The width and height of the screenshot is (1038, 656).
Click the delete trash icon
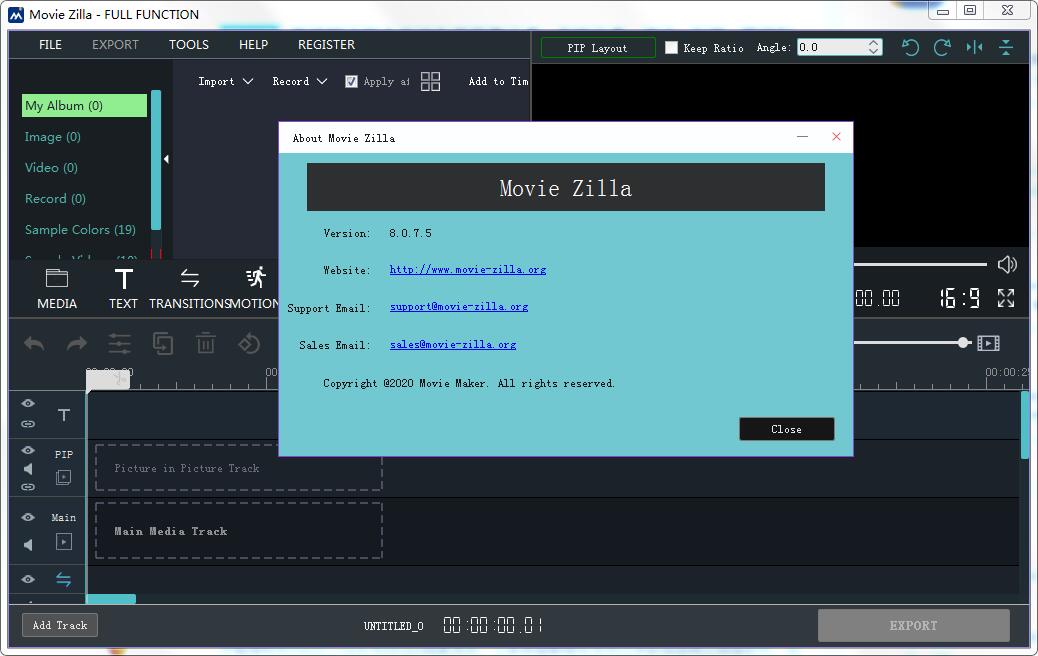[x=205, y=344]
